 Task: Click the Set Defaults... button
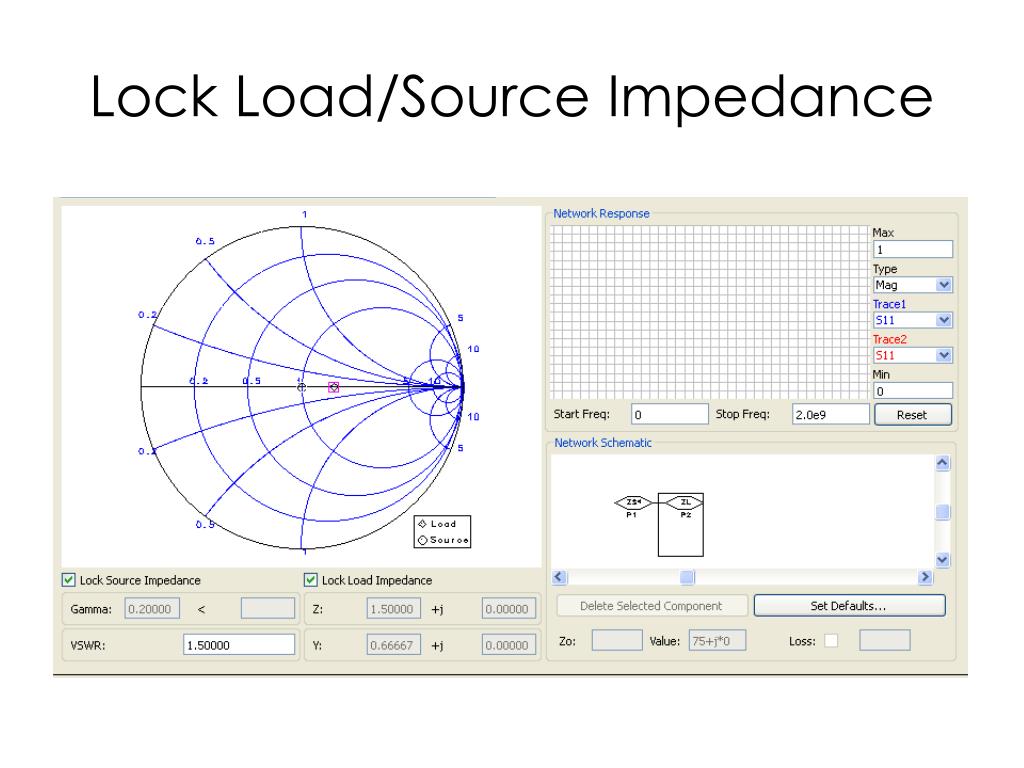[849, 605]
